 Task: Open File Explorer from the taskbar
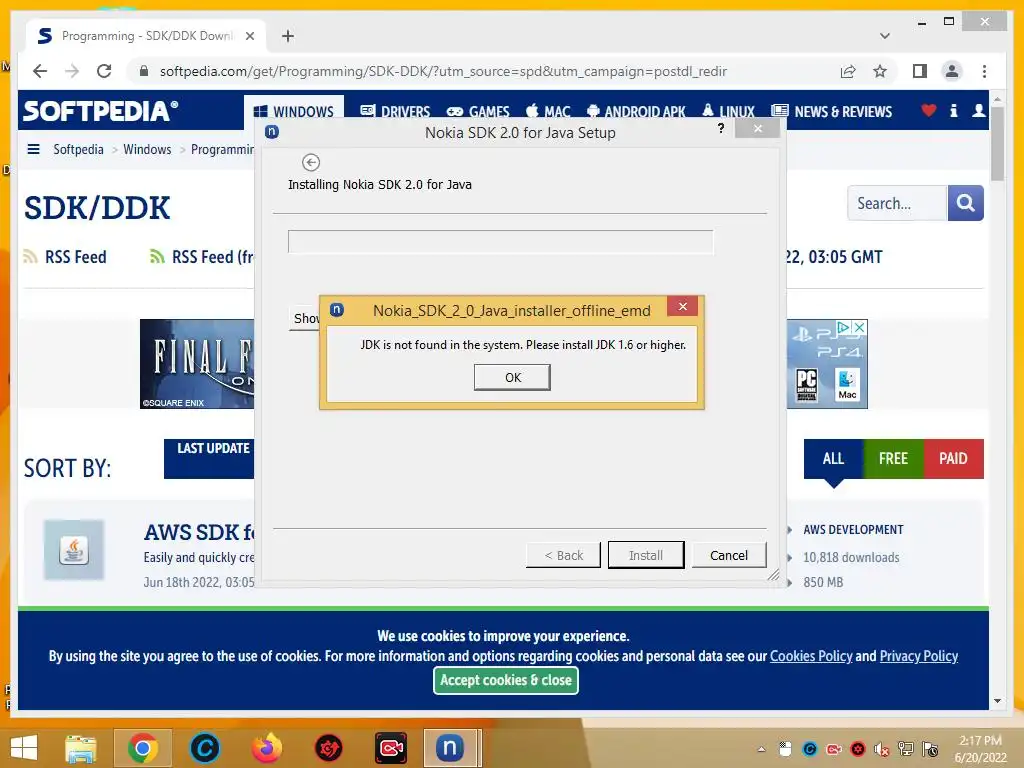coord(80,748)
